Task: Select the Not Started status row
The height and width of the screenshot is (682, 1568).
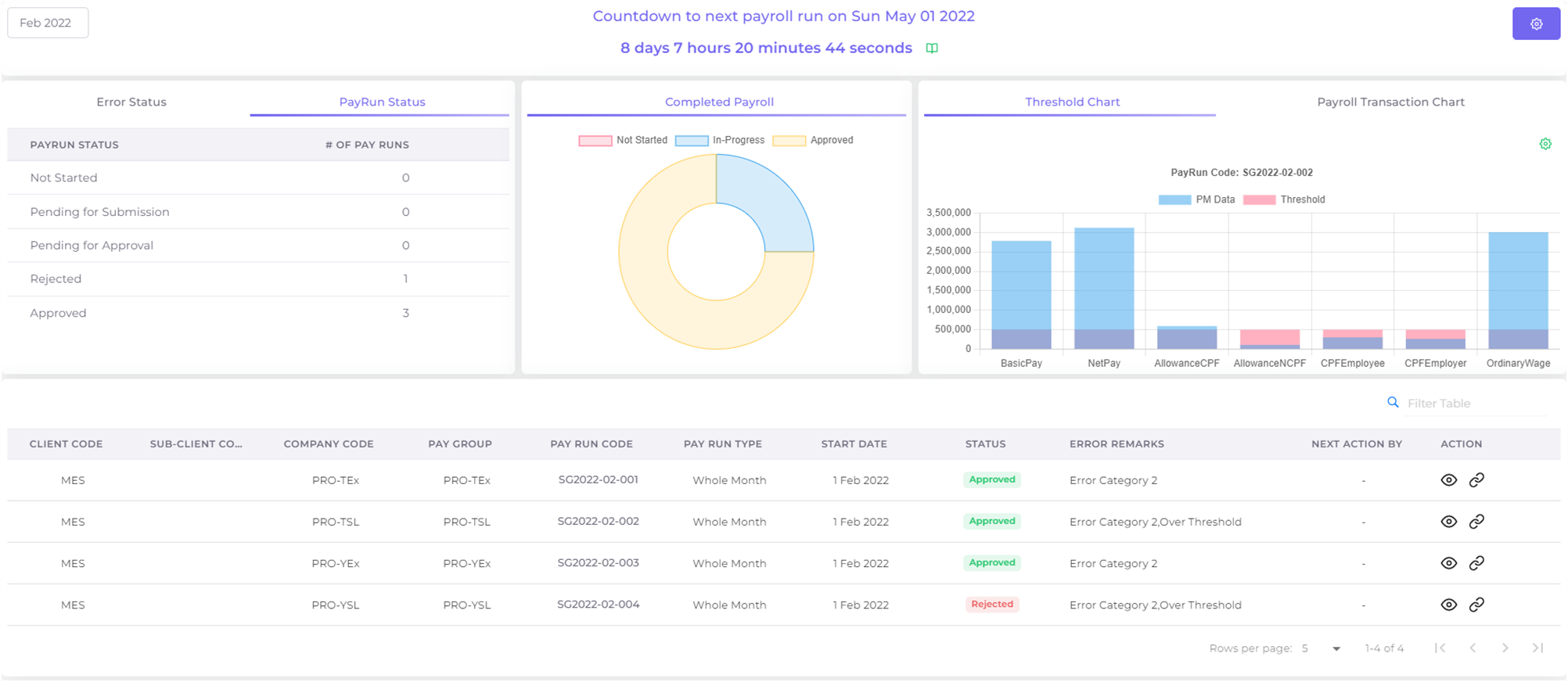Action: tap(258, 178)
